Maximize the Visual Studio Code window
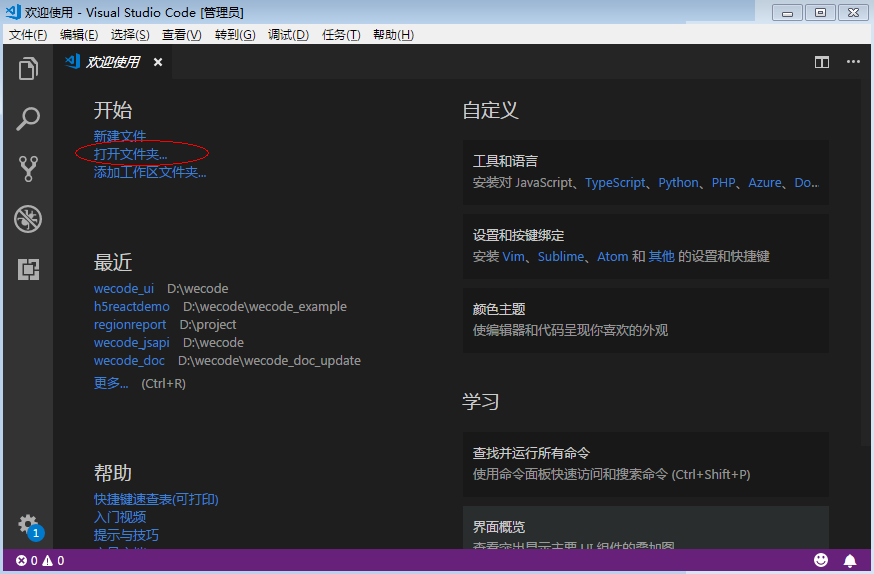This screenshot has height=574, width=874. [x=820, y=12]
